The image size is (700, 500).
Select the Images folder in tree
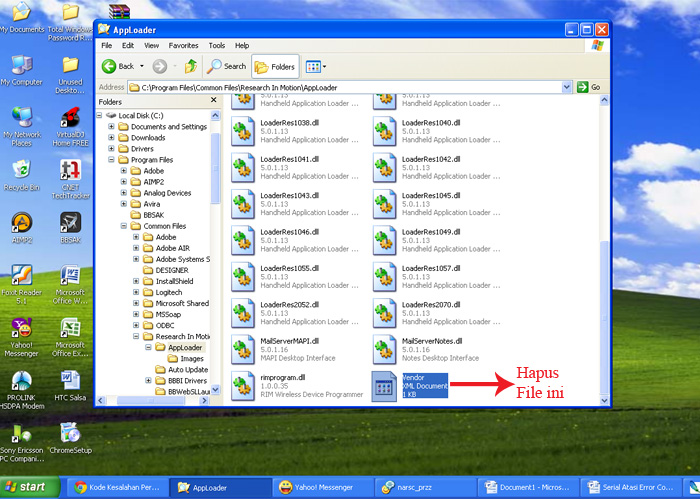click(x=191, y=359)
